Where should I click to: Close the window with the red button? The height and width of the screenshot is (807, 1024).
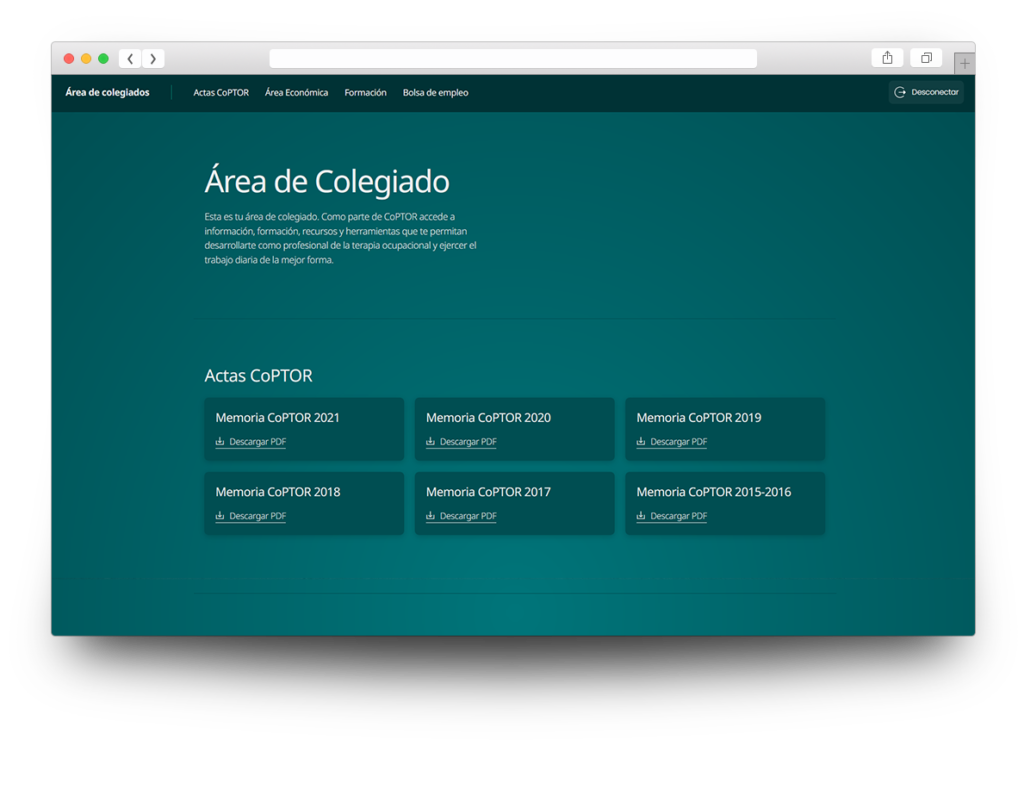tap(69, 59)
